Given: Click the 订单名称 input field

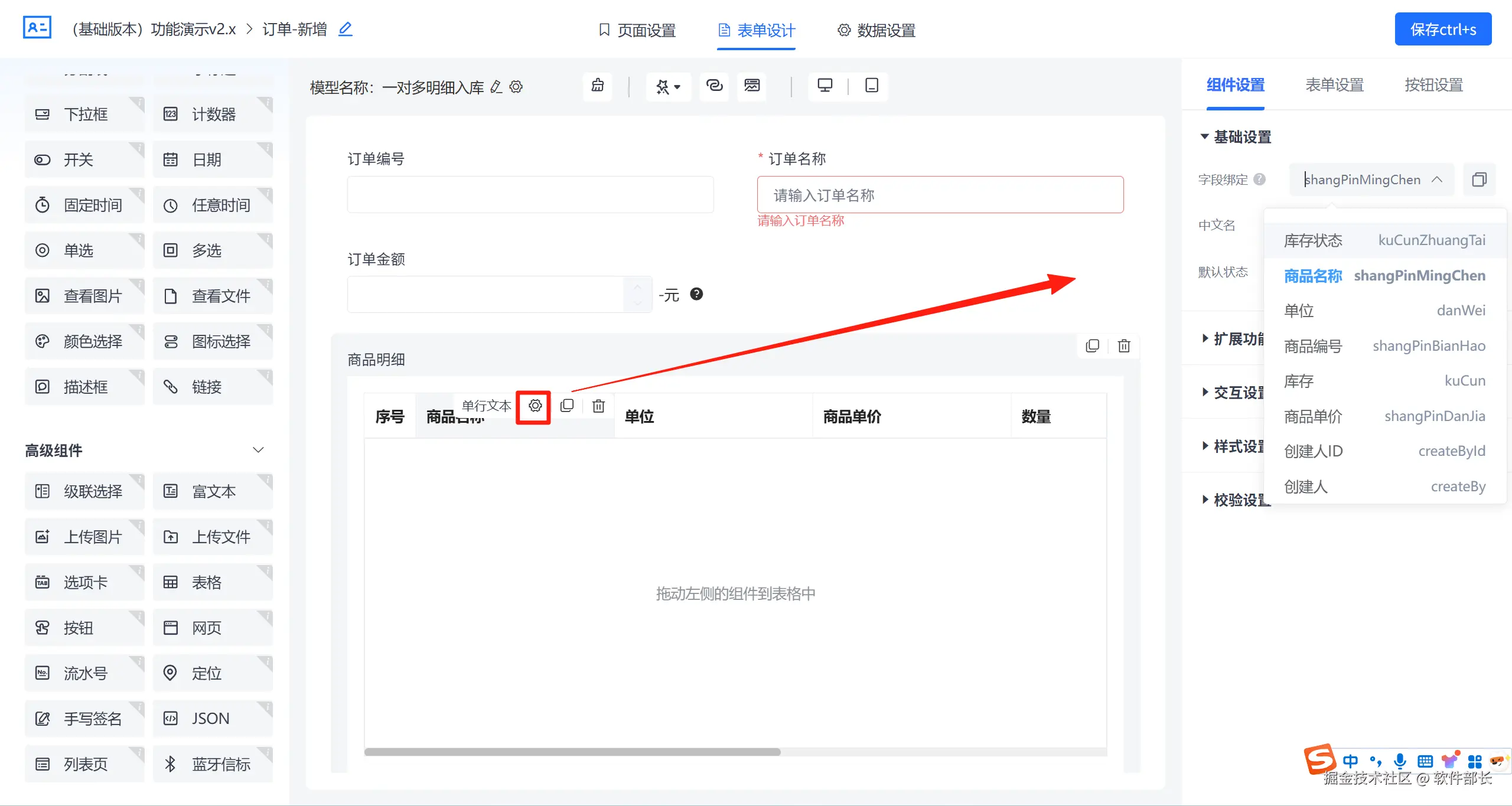Looking at the screenshot, I should coord(940,195).
